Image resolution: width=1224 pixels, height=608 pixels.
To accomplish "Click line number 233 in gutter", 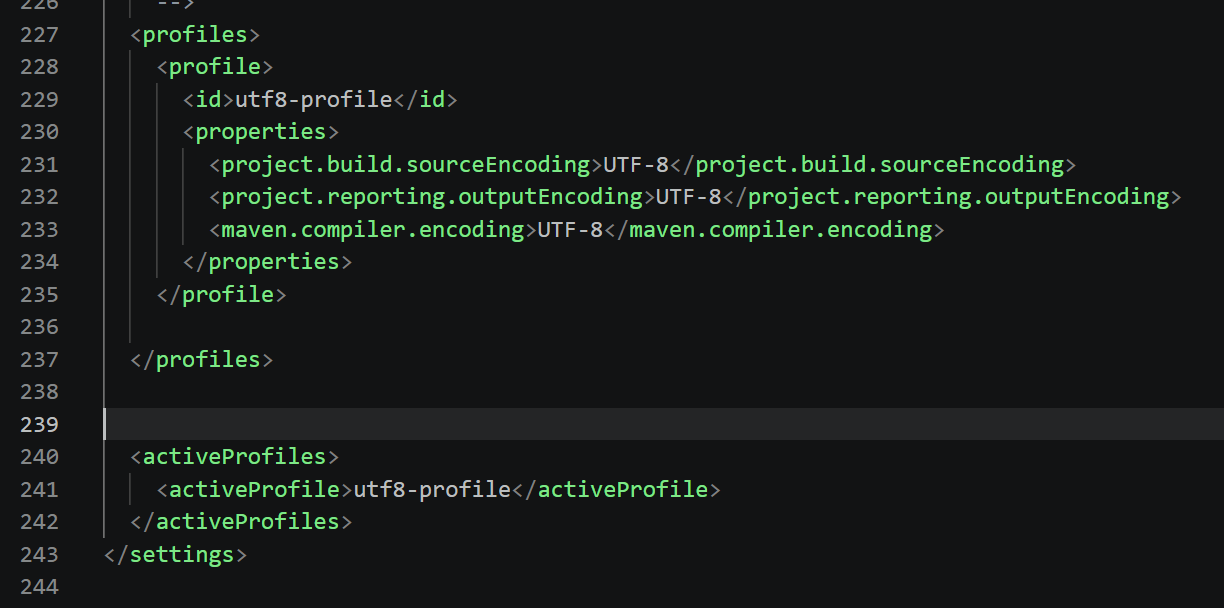I will click(39, 230).
